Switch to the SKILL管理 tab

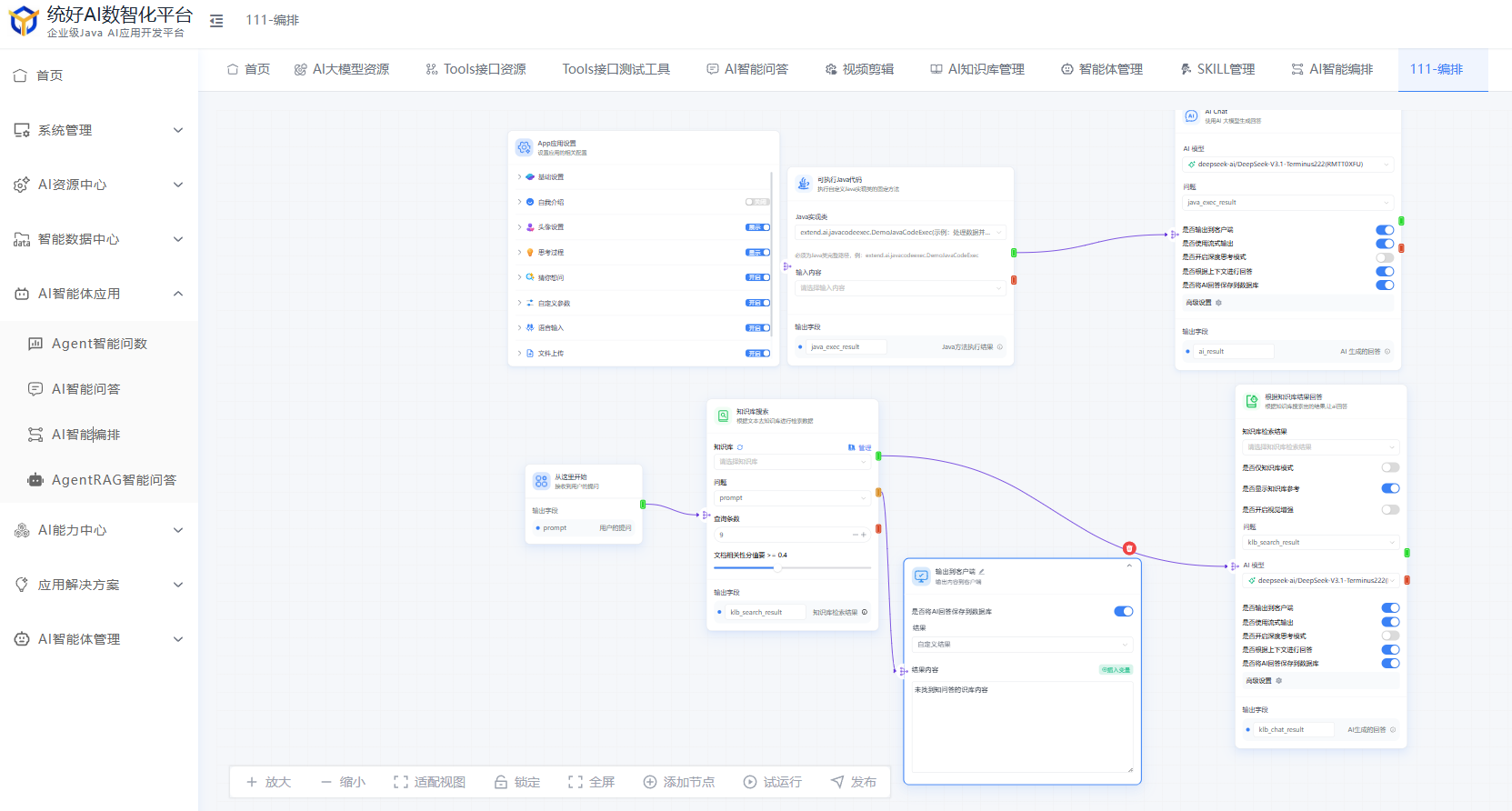pyautogui.click(x=1217, y=69)
